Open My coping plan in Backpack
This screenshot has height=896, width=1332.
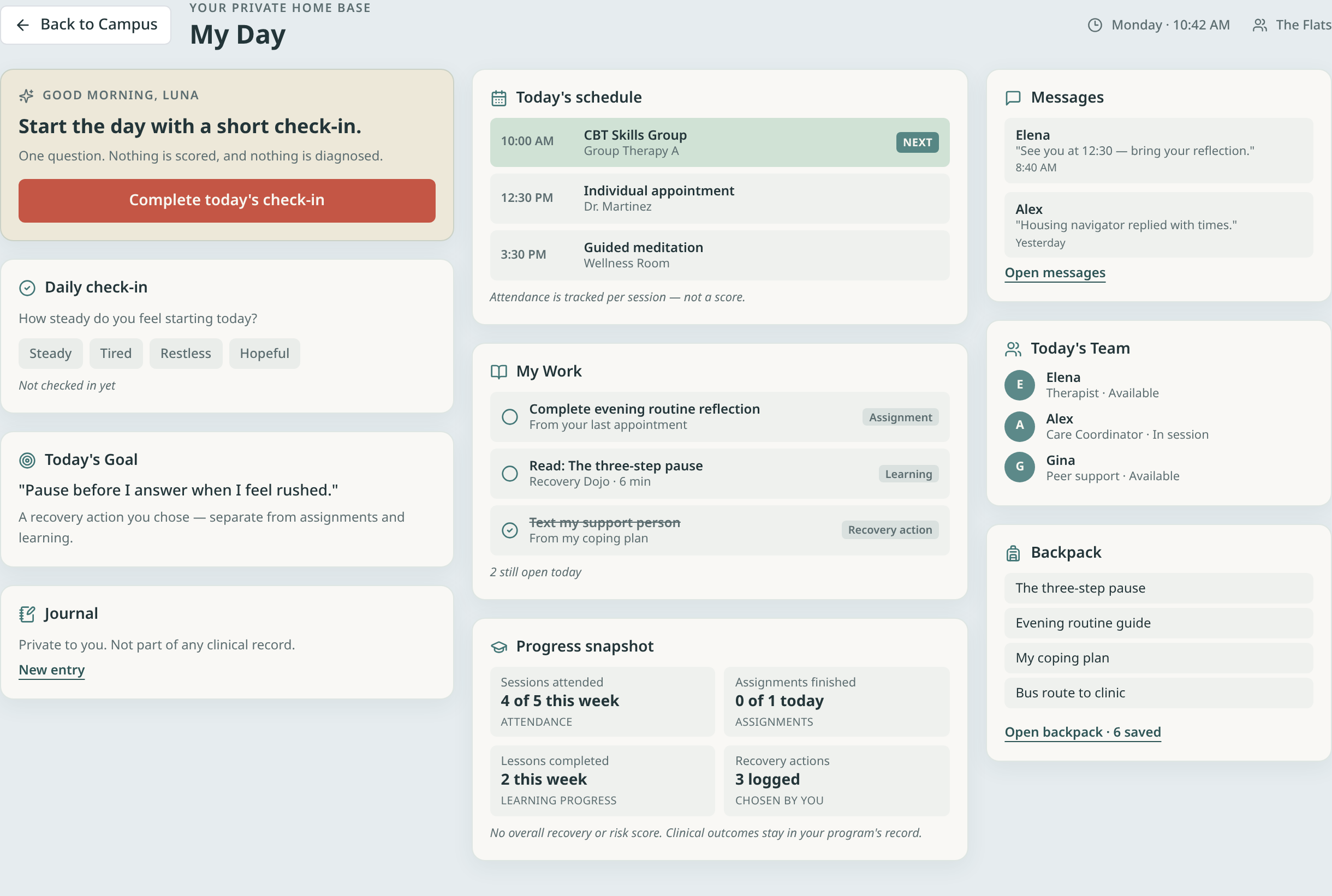click(x=1159, y=658)
